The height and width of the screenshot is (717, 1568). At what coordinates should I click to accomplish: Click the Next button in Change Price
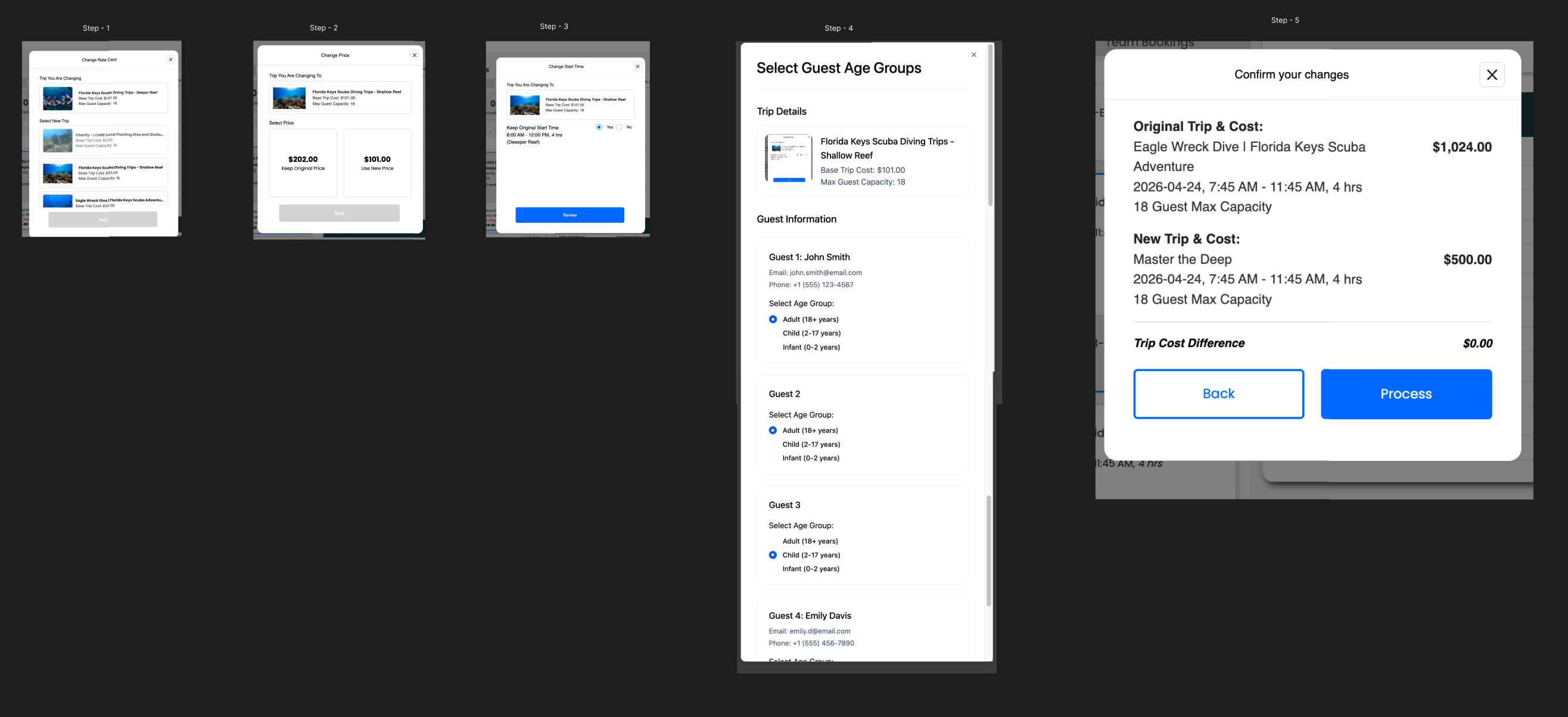[339, 213]
